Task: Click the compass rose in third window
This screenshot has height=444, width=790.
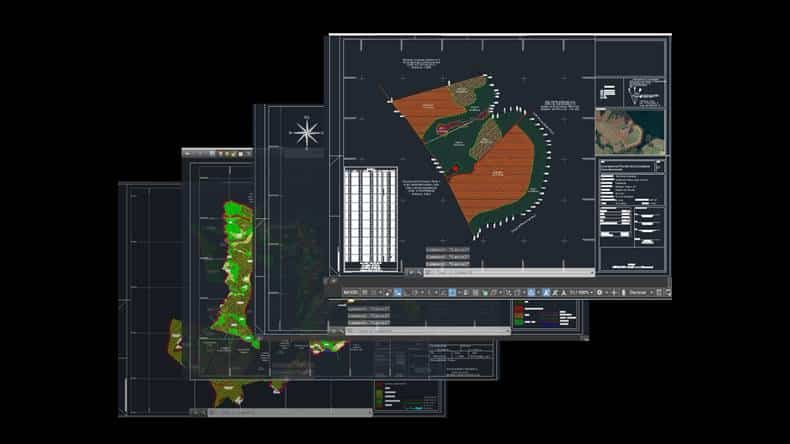Action: click(307, 133)
